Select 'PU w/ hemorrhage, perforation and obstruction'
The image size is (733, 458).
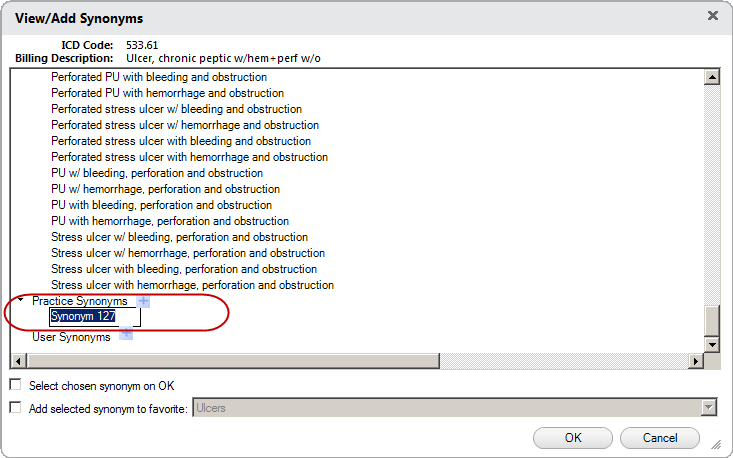(165, 189)
